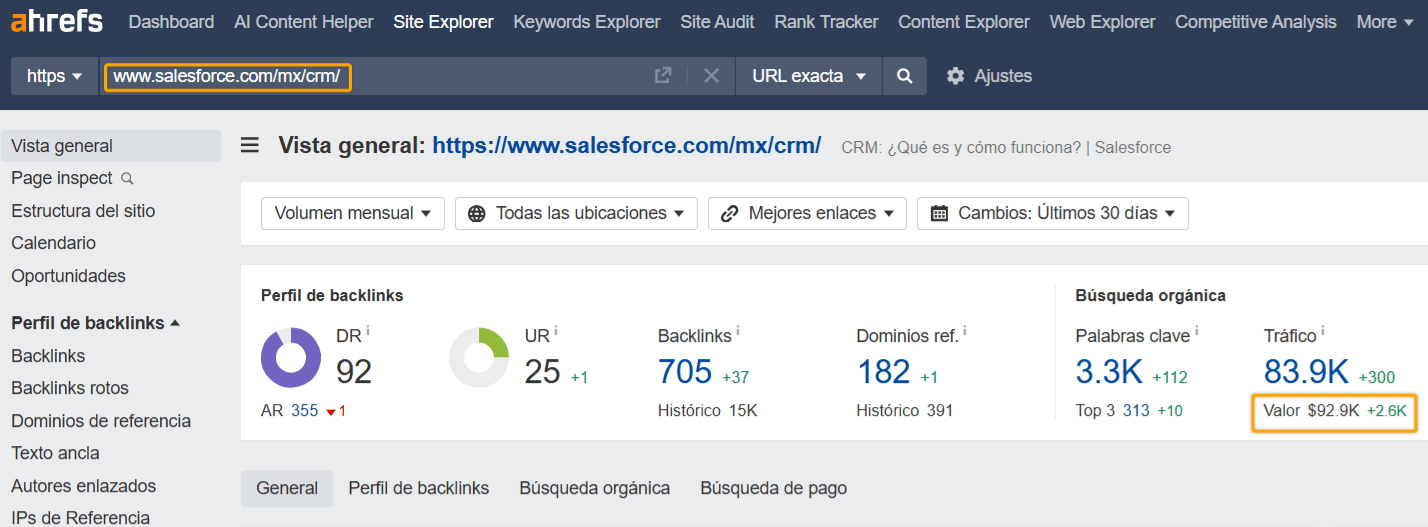Click the UR info icon
Screen dimensions: 1428x527
(x=556, y=331)
